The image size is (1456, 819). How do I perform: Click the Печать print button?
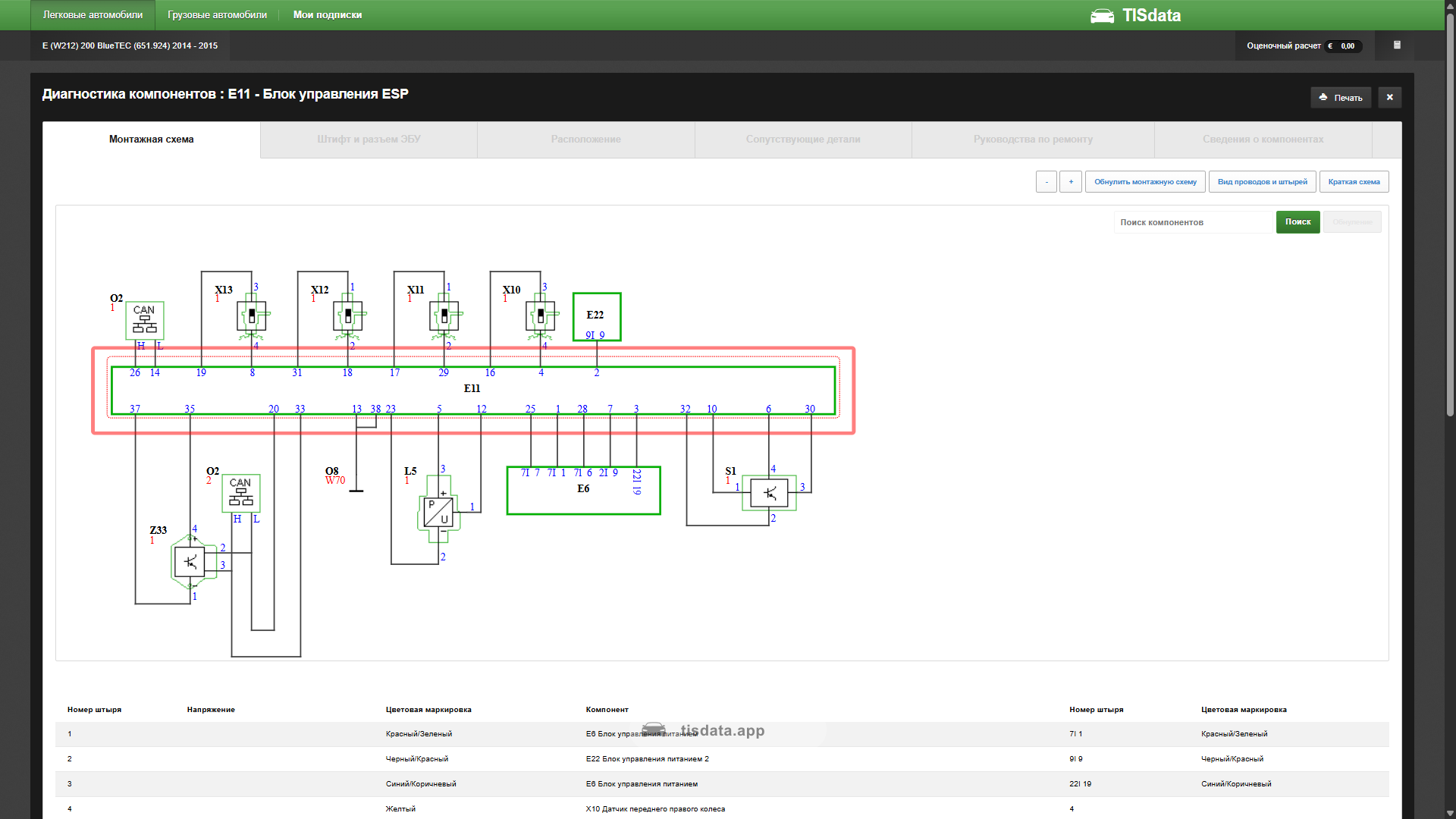(x=1341, y=98)
